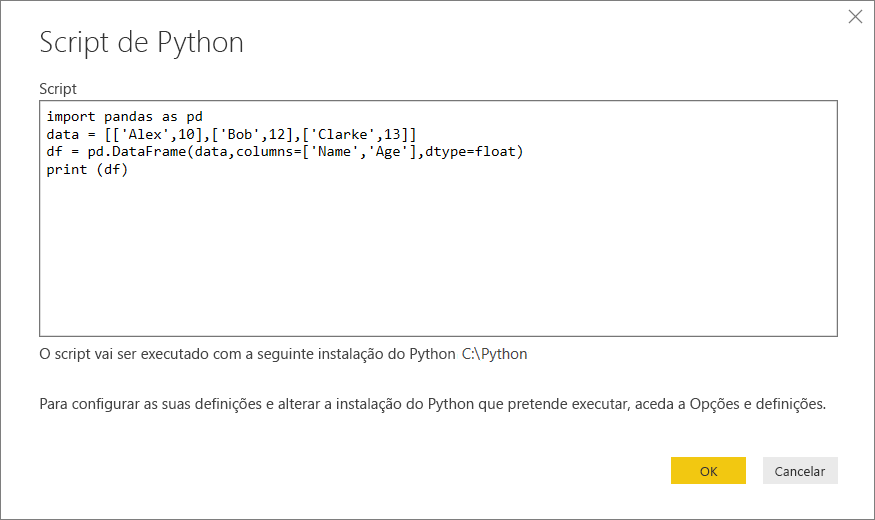Click the 'Alex' entry in the data list

pos(145,134)
